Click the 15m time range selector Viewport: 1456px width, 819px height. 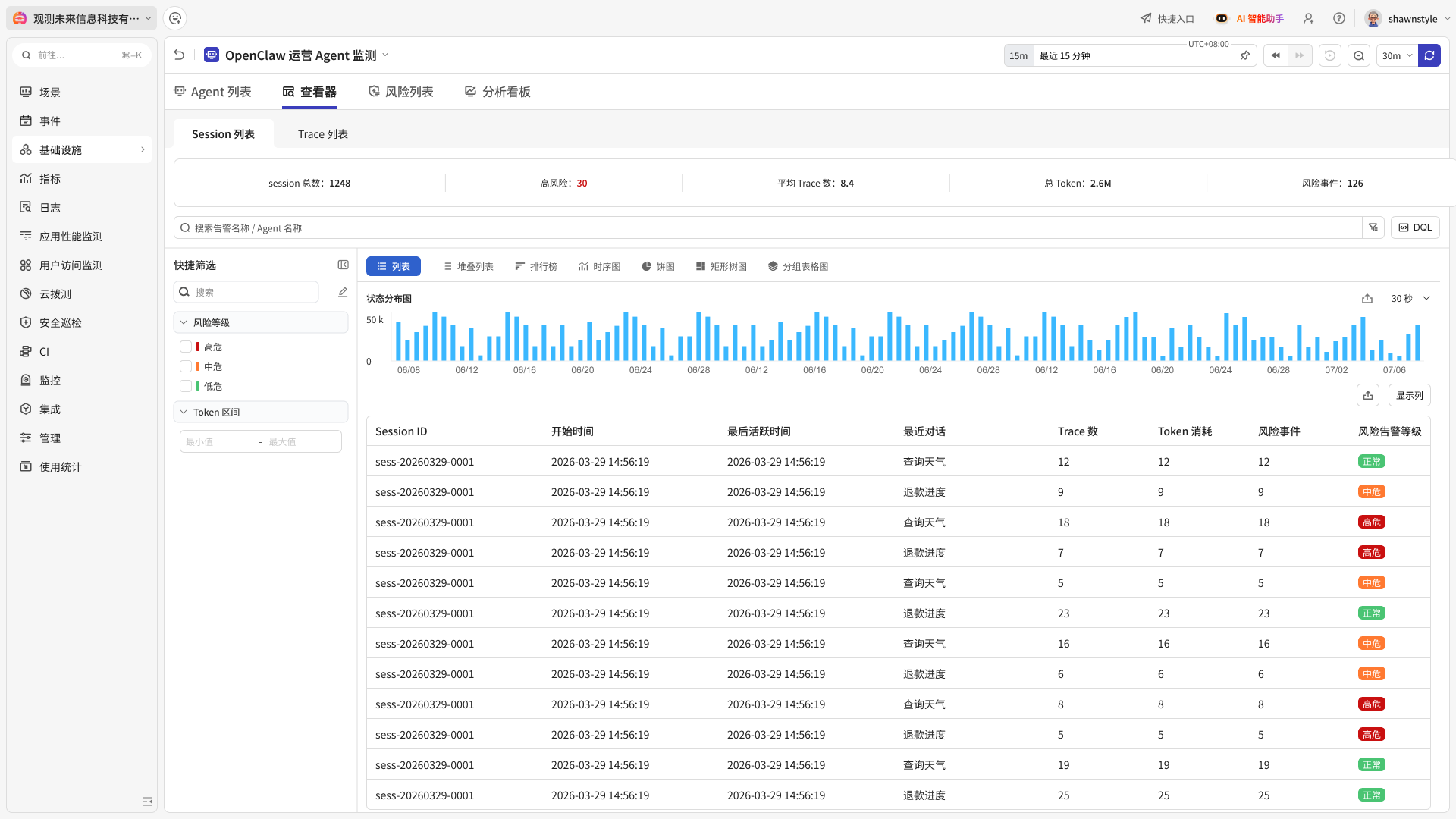(x=1018, y=55)
